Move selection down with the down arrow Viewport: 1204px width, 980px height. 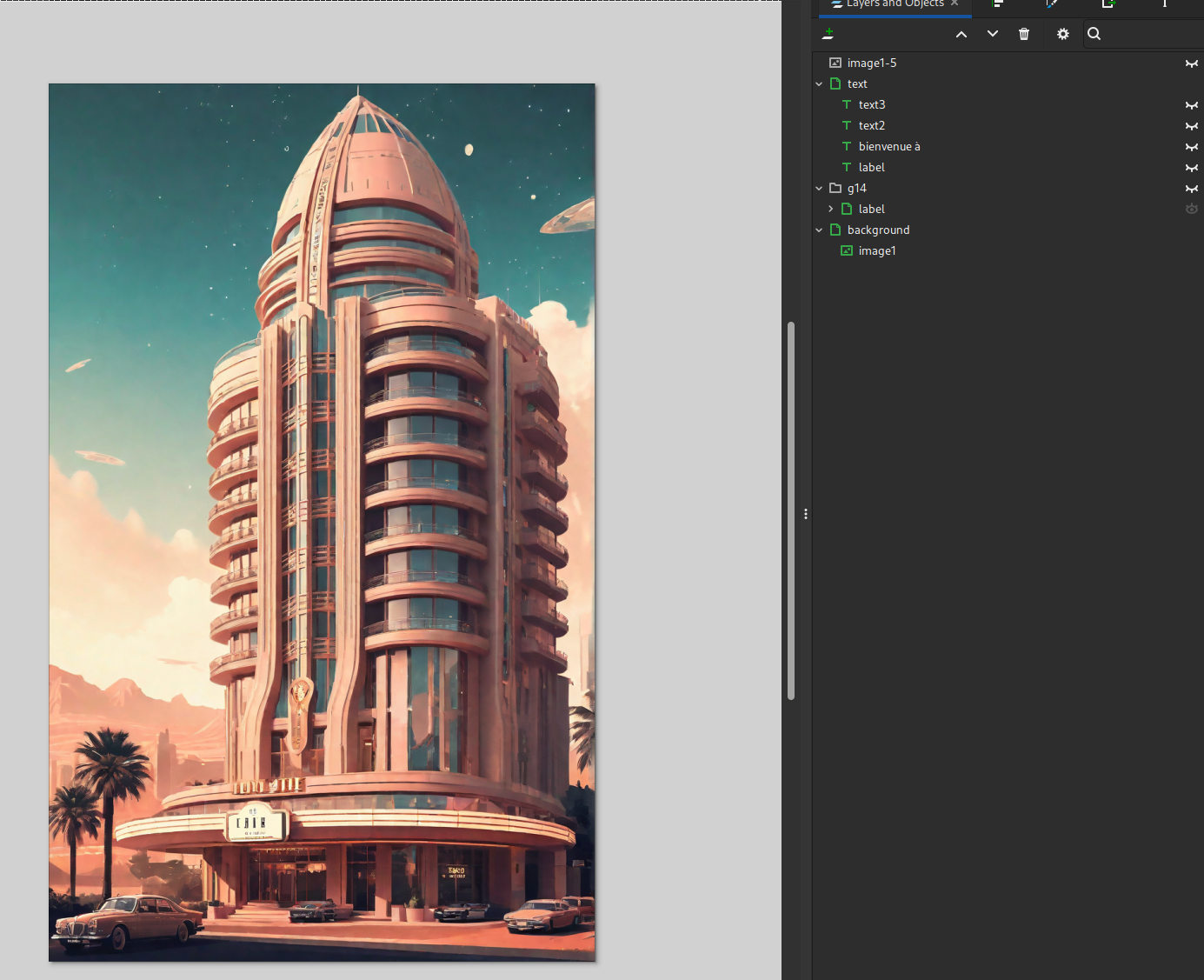pos(992,34)
